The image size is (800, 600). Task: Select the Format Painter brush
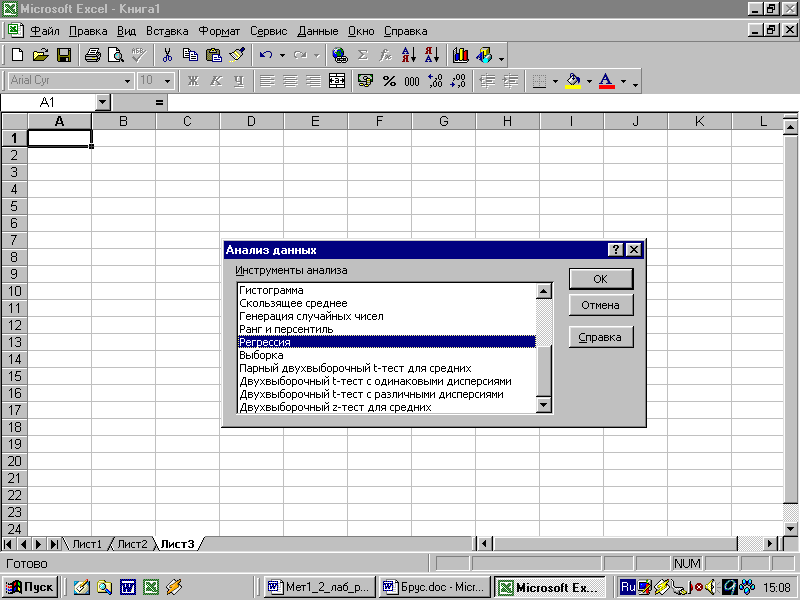237,55
